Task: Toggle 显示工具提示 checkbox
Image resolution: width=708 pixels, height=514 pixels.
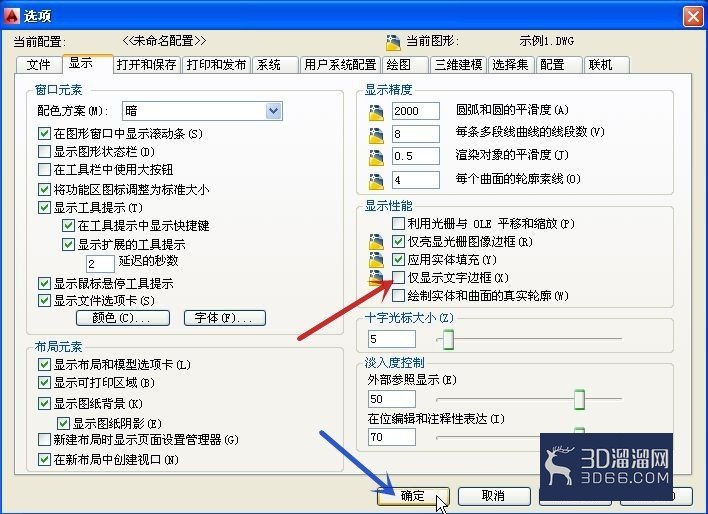Action: point(44,207)
